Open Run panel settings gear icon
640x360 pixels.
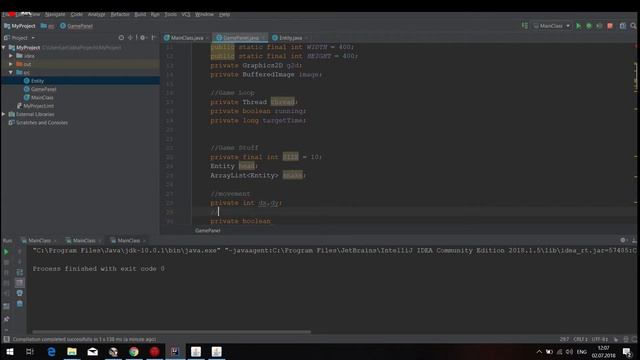click(622, 240)
